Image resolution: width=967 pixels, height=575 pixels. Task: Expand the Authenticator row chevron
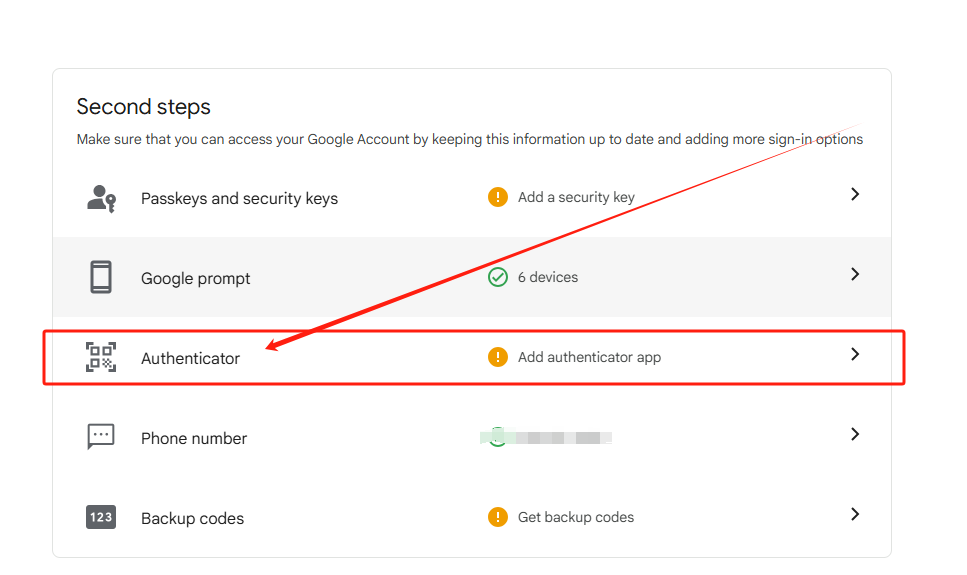pyautogui.click(x=855, y=354)
